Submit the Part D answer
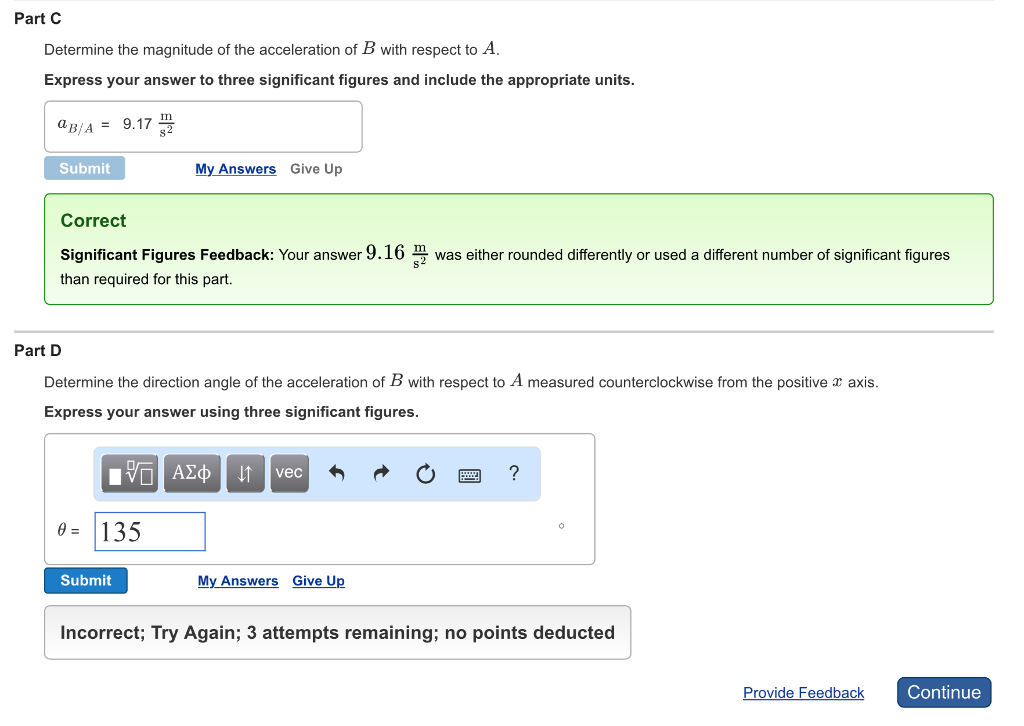Viewport: 1024px width, 726px height. [86, 581]
